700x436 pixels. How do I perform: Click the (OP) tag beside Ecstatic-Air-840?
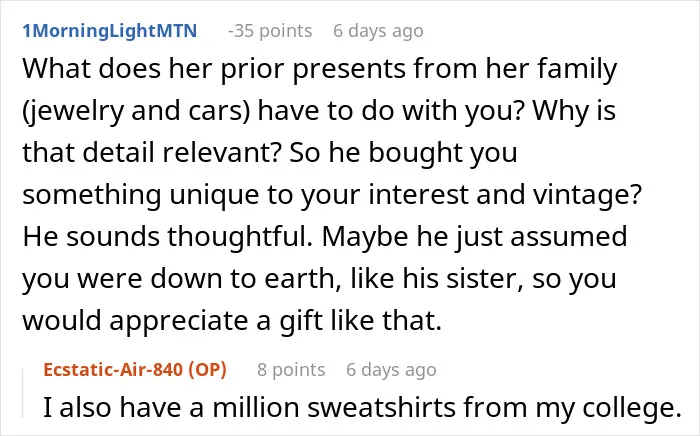tap(208, 370)
